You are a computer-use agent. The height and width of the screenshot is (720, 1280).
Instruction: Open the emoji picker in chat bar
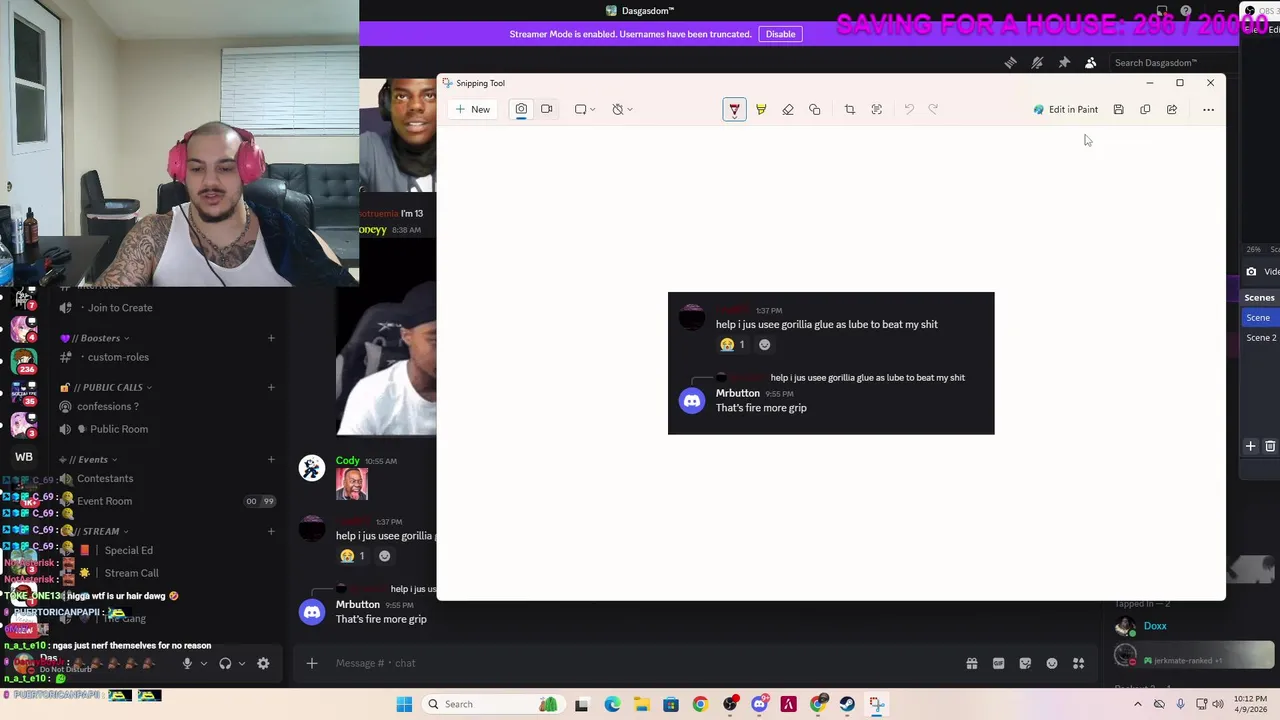point(1052,663)
